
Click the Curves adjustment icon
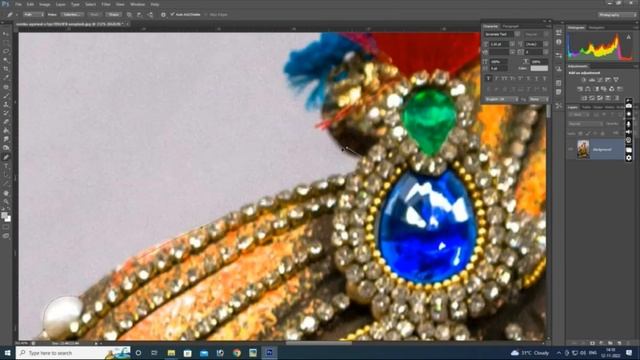[600, 80]
